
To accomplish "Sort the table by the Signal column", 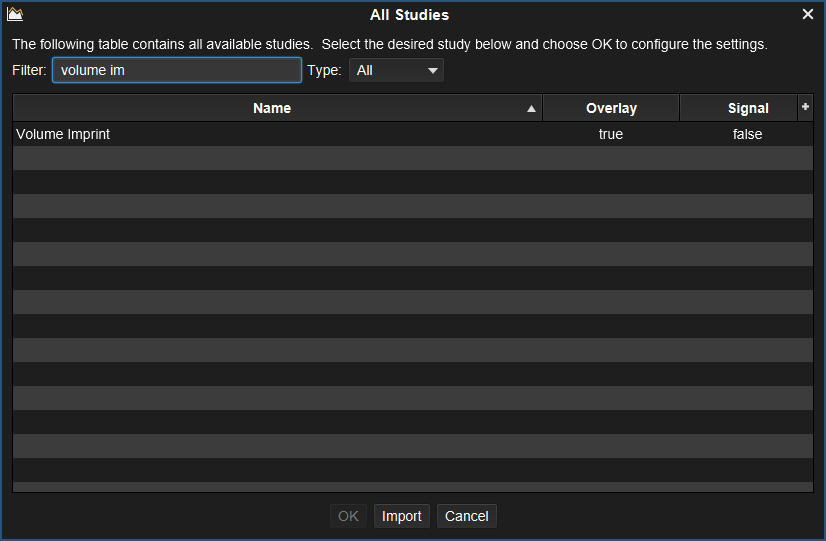I will [739, 108].
